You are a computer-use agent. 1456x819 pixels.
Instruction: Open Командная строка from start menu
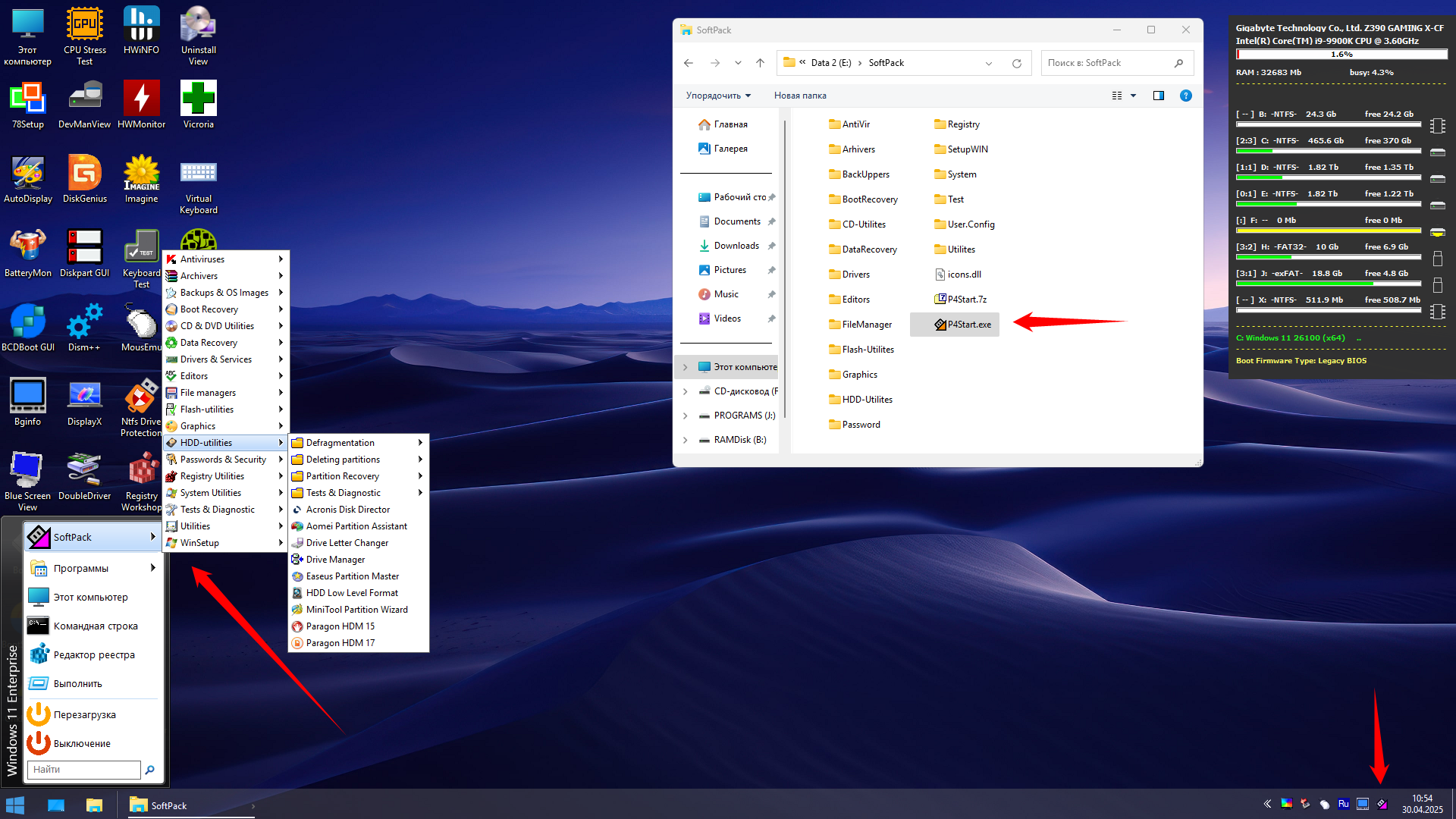click(93, 626)
